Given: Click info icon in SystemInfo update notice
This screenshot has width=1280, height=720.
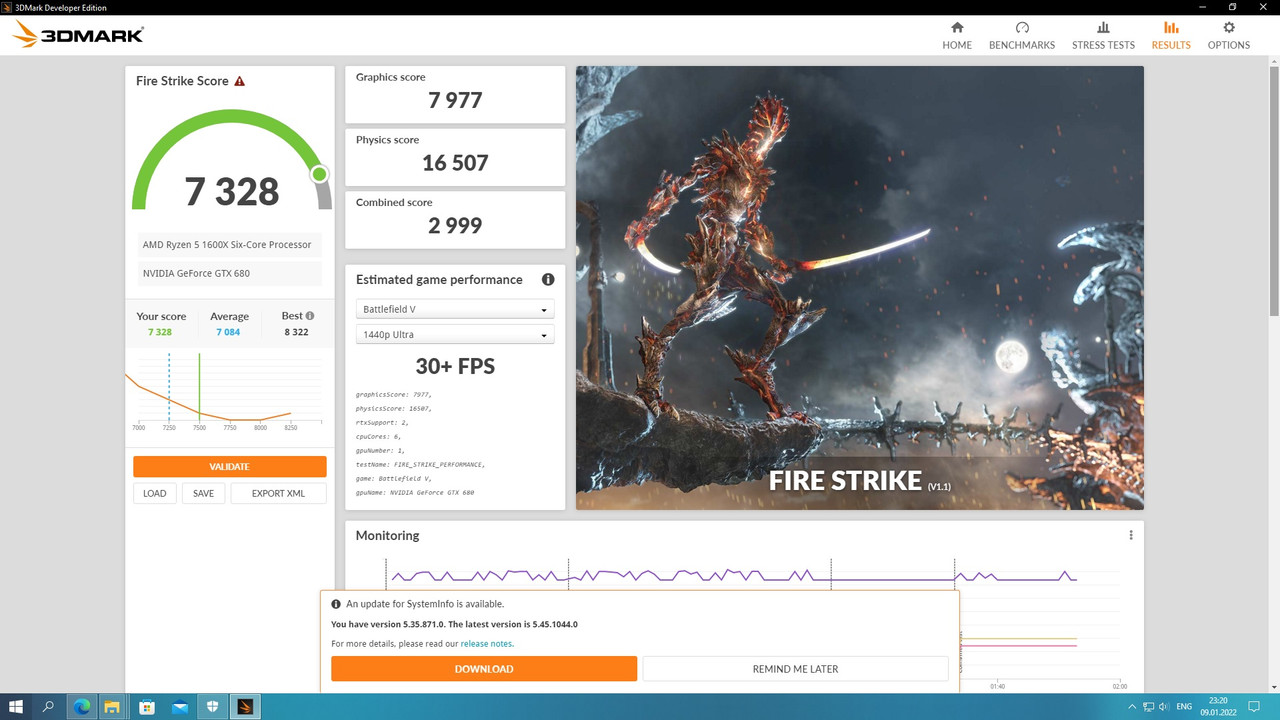Looking at the screenshot, I should (336, 604).
